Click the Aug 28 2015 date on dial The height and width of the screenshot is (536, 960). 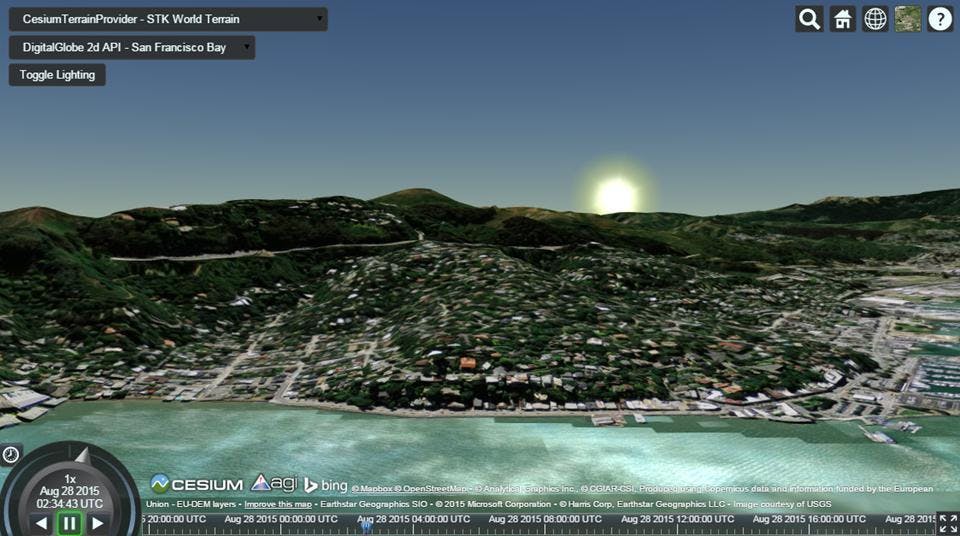[x=69, y=491]
